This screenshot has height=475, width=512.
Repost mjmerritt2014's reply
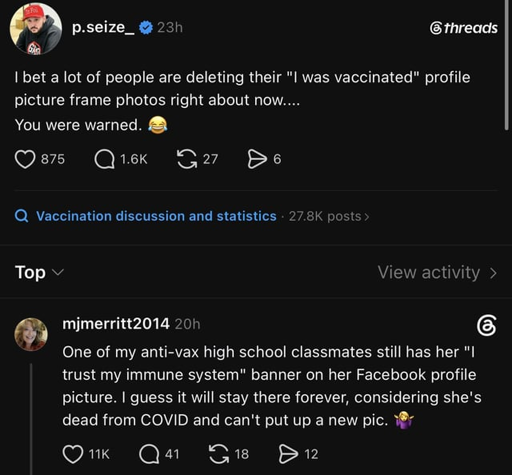[219, 454]
